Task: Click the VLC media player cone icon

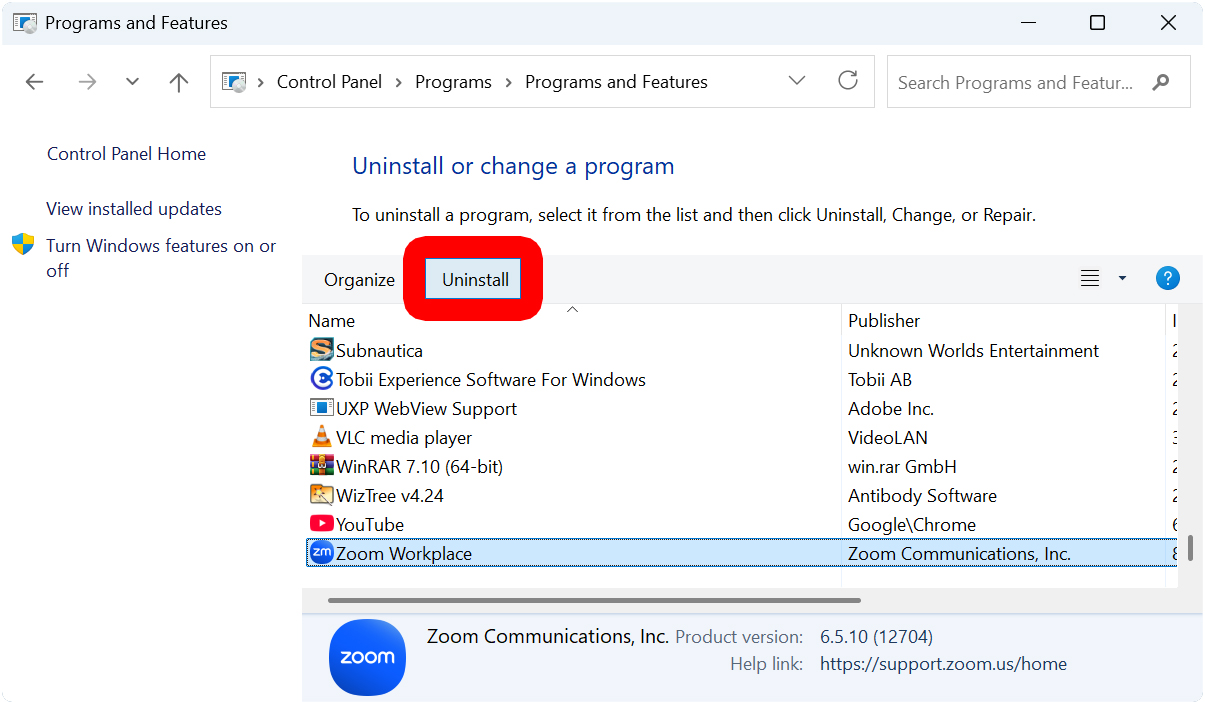Action: coord(321,437)
